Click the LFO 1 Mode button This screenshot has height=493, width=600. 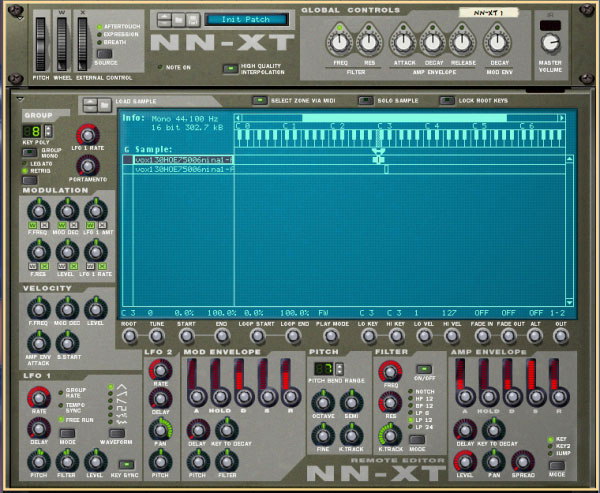[67, 433]
